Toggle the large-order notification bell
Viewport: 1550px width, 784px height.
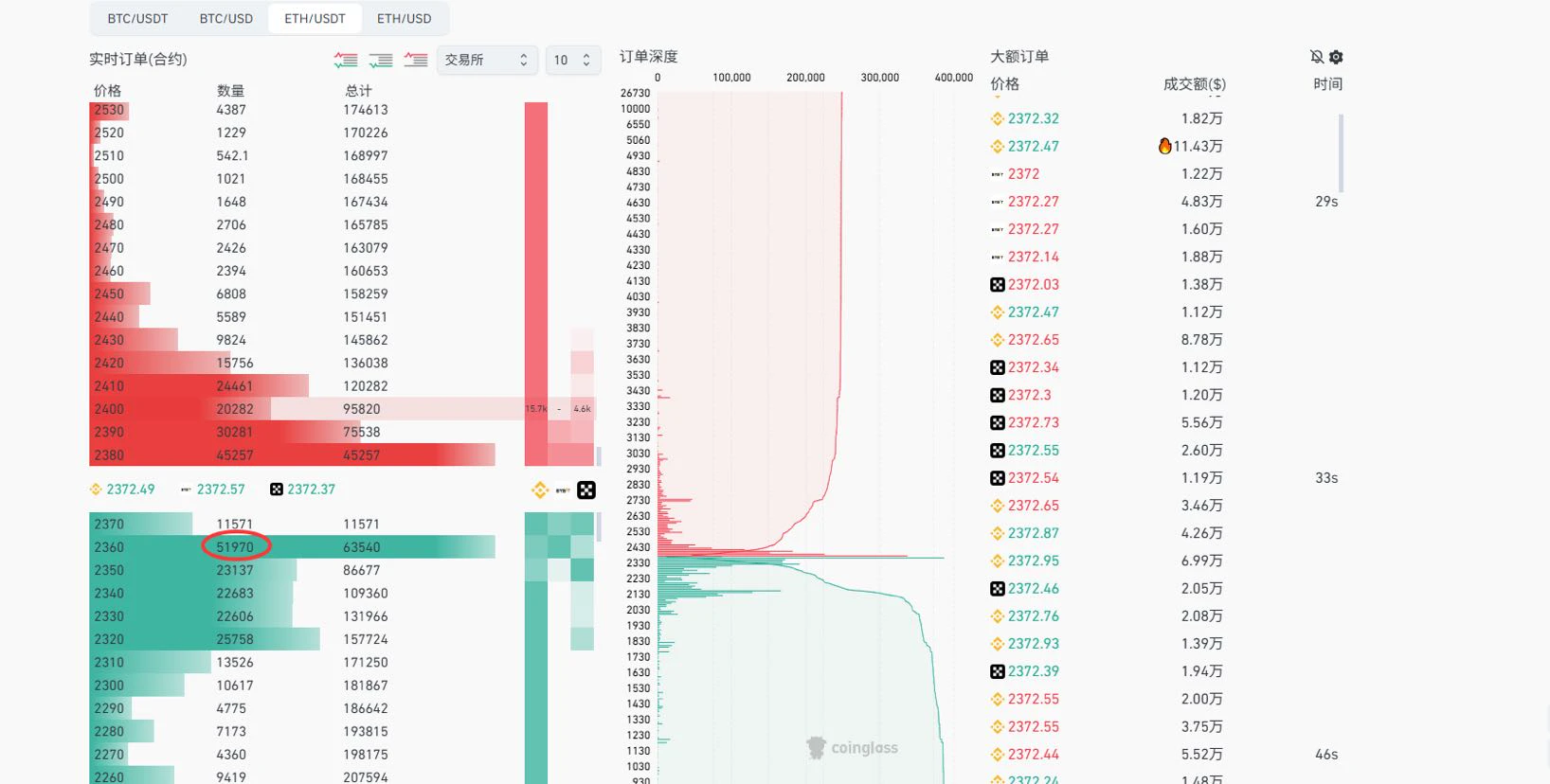[x=1317, y=57]
